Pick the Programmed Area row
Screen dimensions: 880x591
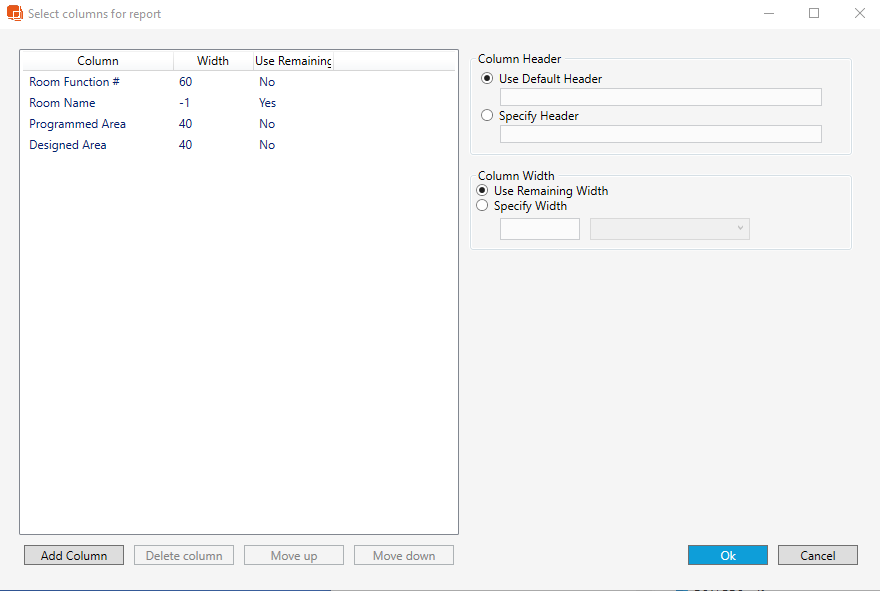click(x=77, y=124)
